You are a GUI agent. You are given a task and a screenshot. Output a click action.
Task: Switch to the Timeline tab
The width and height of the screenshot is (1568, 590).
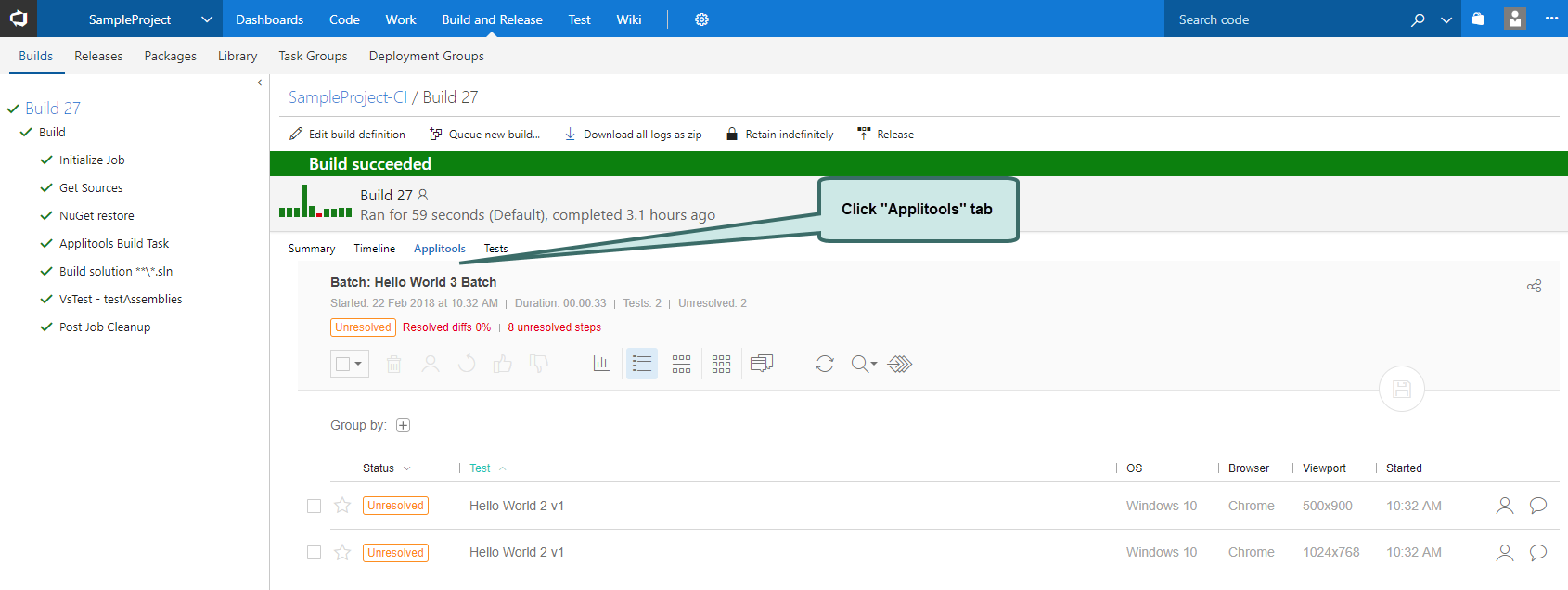click(x=374, y=249)
